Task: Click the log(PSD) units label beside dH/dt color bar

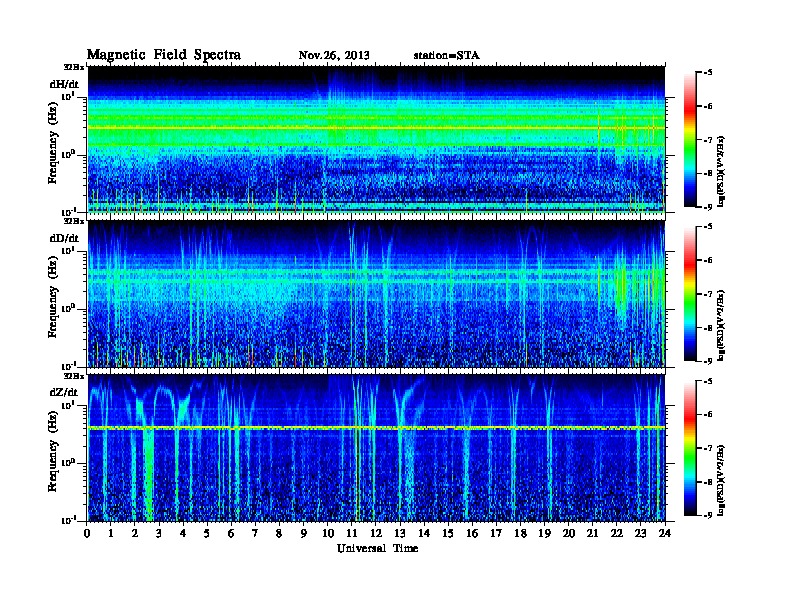Action: (721, 171)
